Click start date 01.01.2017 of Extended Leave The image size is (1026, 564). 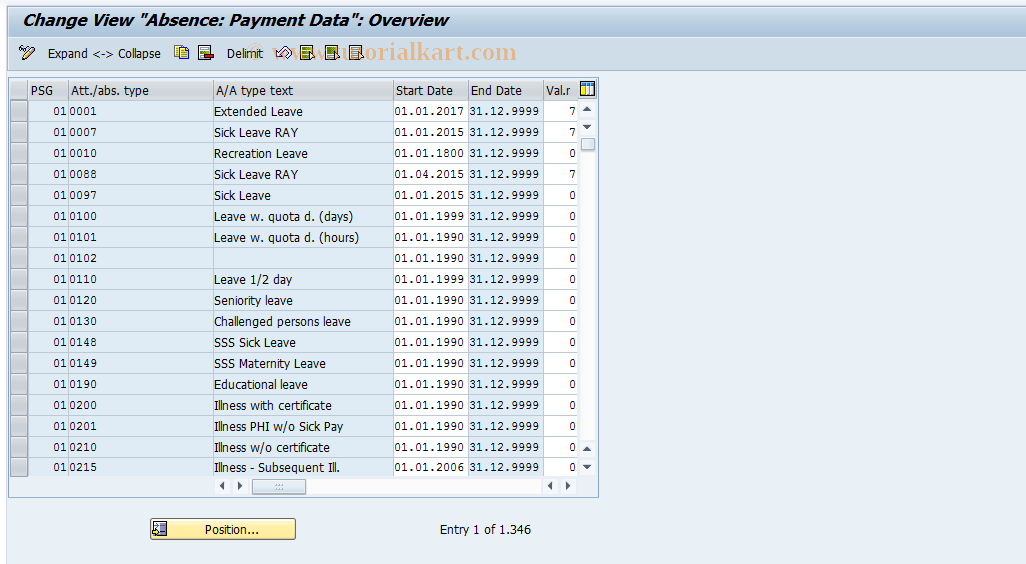(x=430, y=111)
